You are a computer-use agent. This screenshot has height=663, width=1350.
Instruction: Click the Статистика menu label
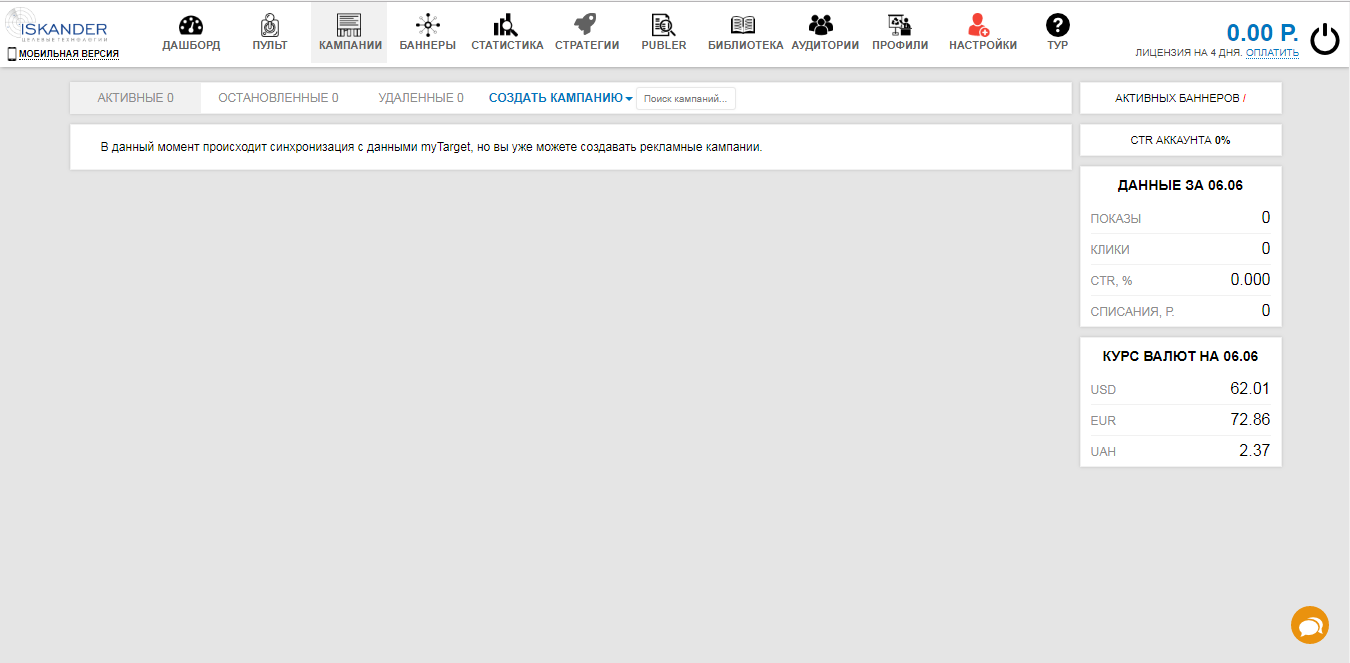[x=507, y=45]
